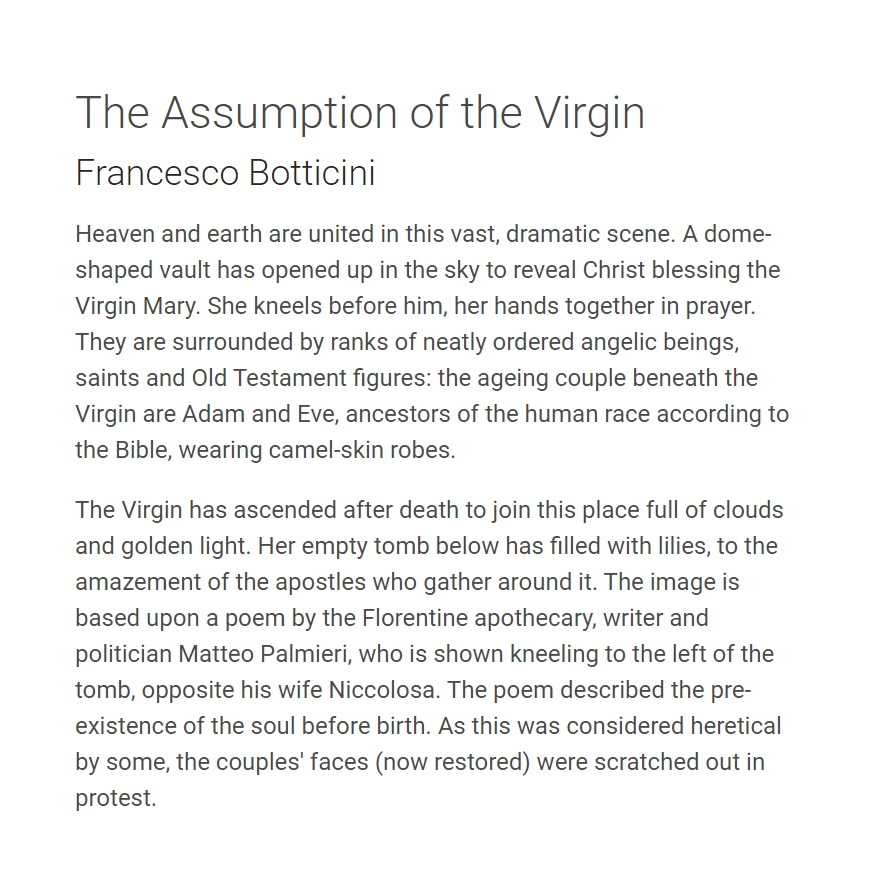
Task: Click the title 'The Assumption of the Virgin'
Action: (x=360, y=113)
